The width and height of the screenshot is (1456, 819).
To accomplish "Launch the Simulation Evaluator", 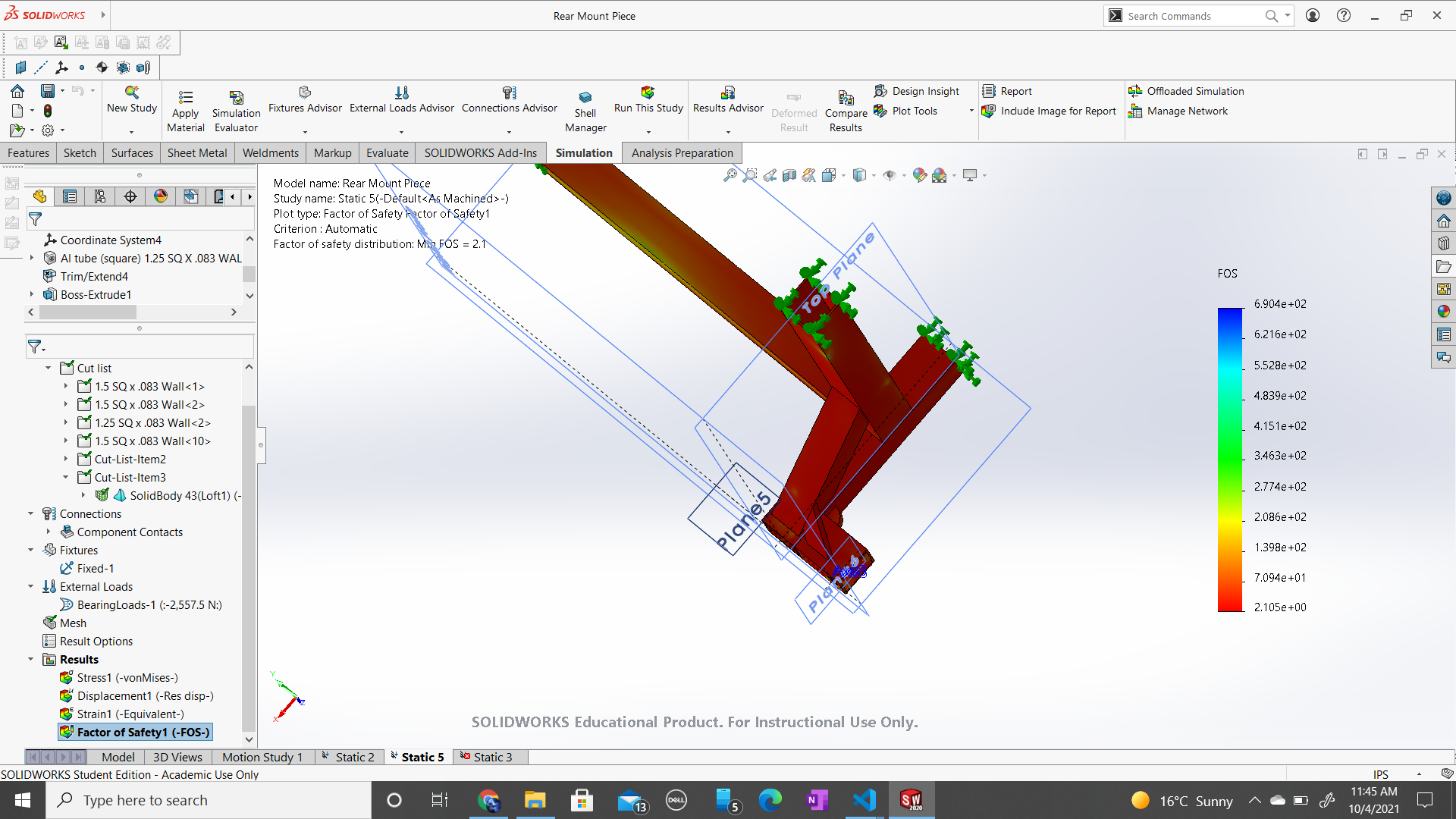I will 236,111.
